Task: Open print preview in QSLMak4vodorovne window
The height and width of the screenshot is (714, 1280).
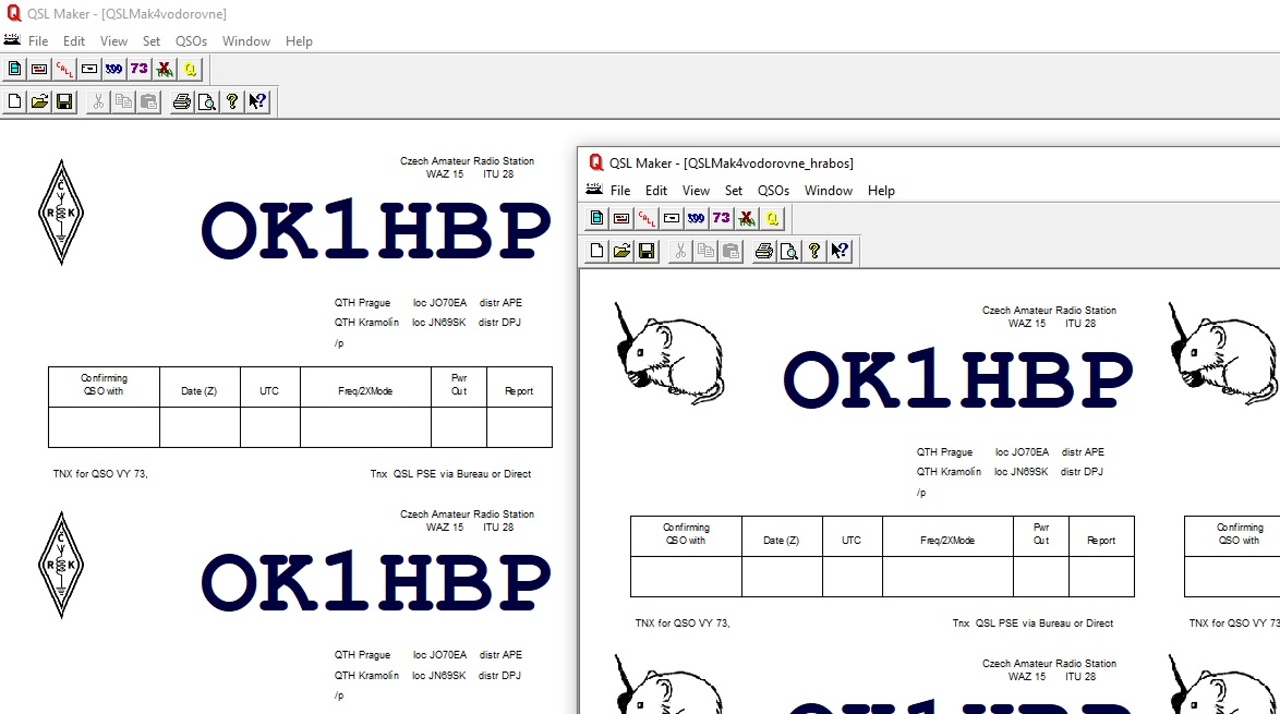Action: [206, 101]
